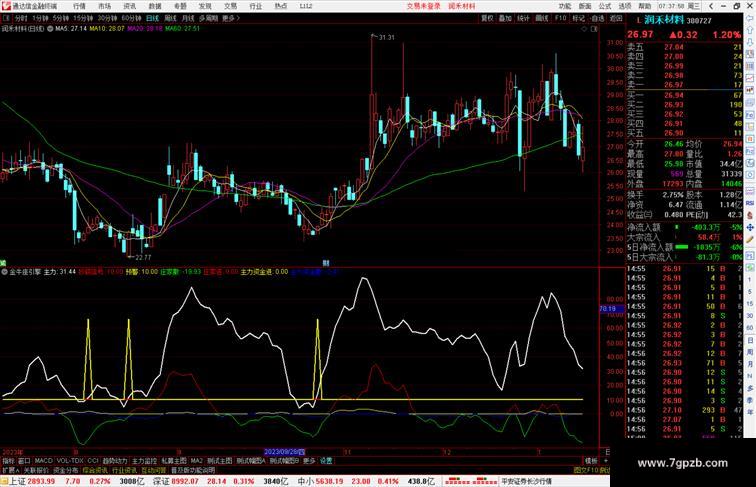
Task: Select the 趋势动力 indicator tab
Action: click(115, 461)
